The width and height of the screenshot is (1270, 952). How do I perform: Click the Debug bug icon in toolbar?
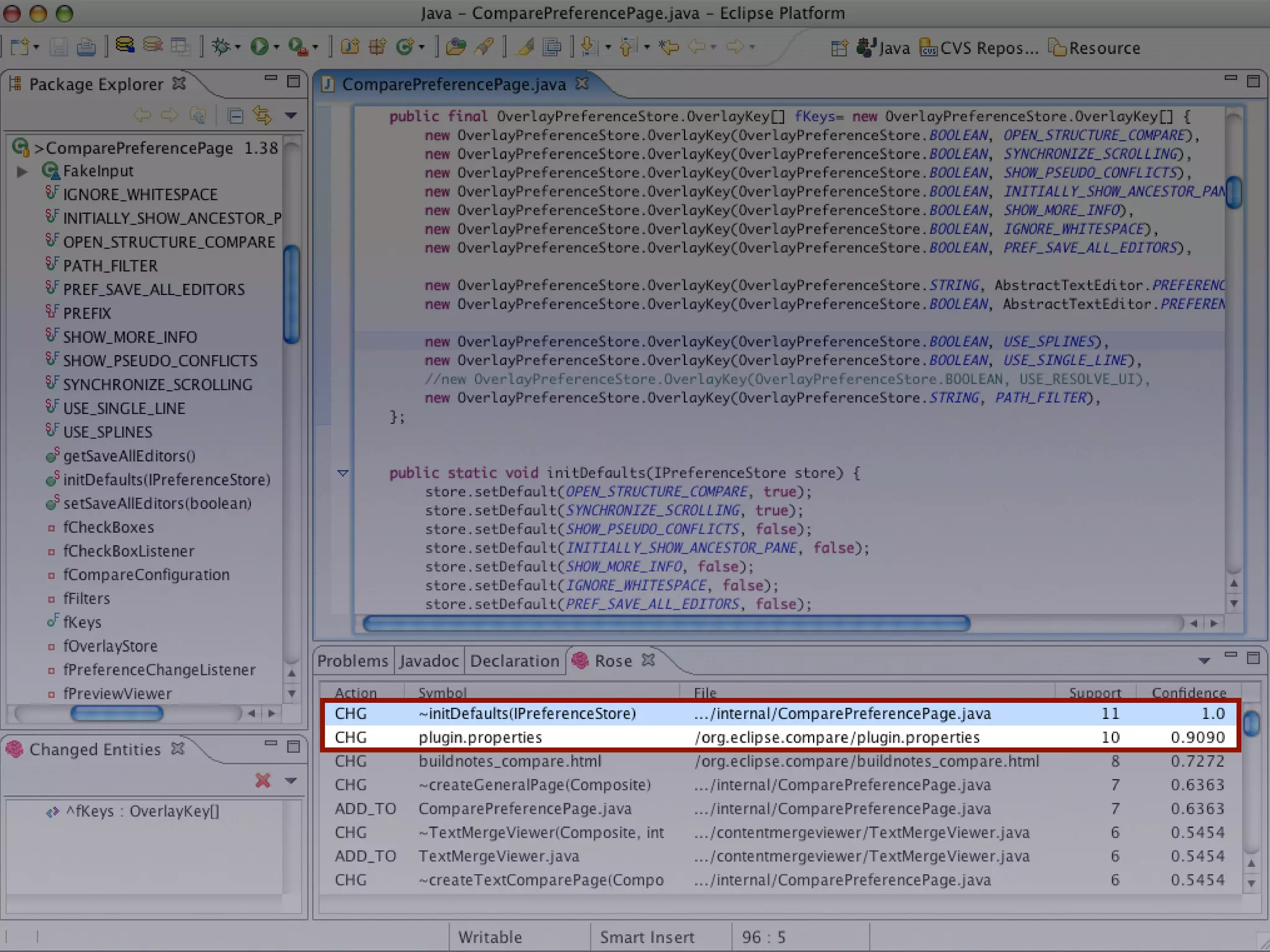221,47
